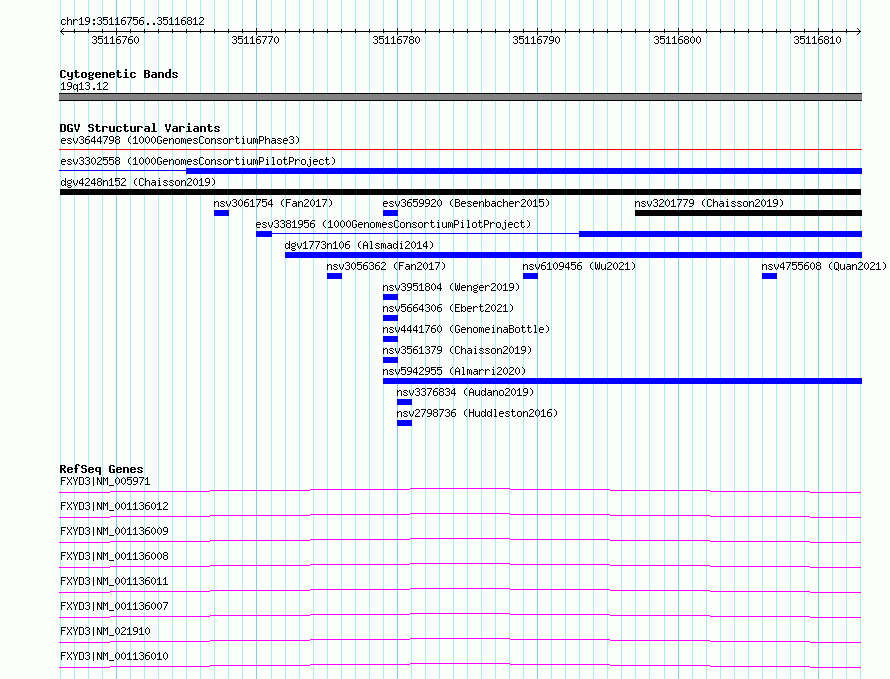The image size is (890, 679).
Task: Click the red esv3644798 line
Action: pyautogui.click(x=460, y=149)
